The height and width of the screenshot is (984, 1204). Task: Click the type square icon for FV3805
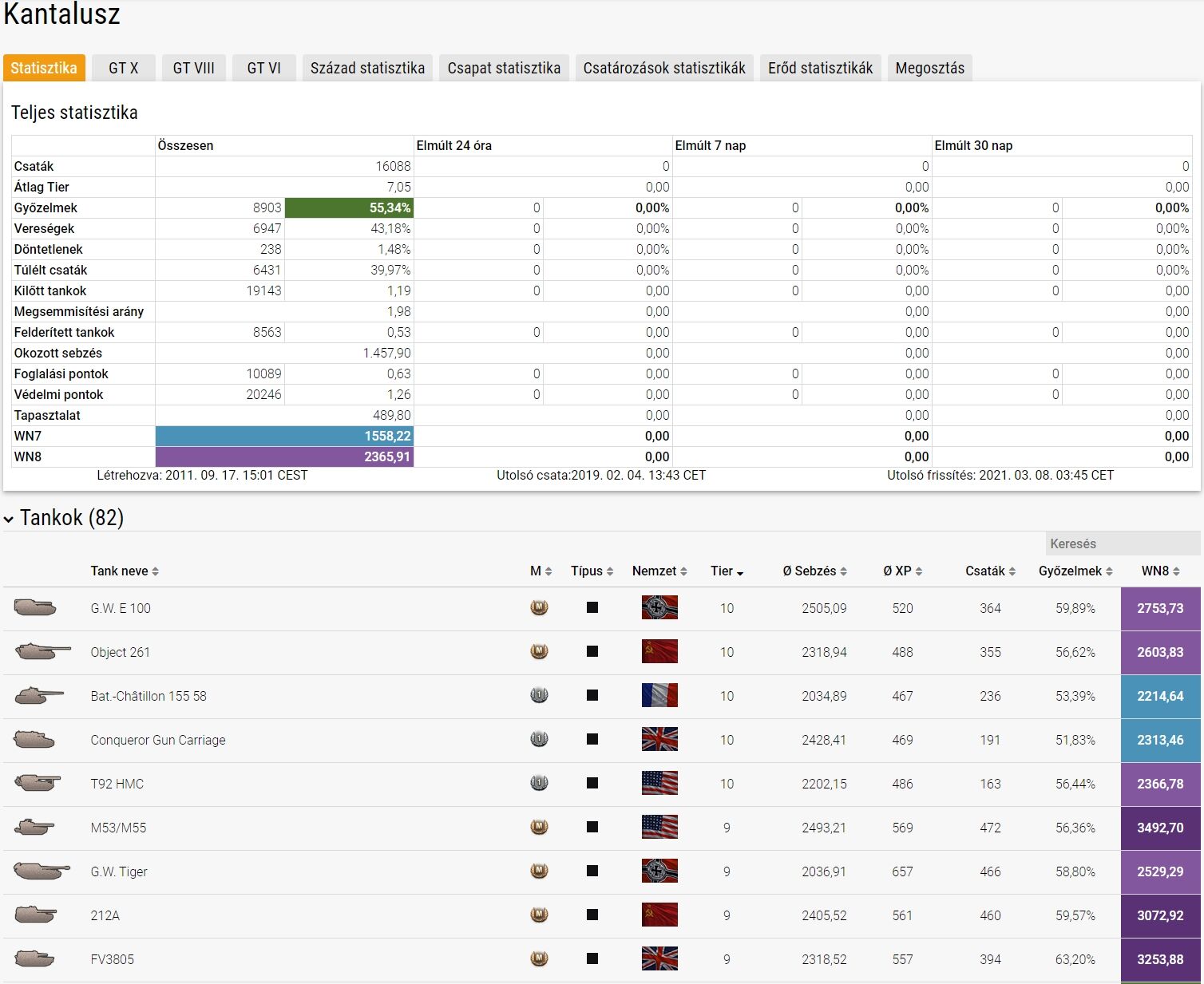(x=592, y=959)
